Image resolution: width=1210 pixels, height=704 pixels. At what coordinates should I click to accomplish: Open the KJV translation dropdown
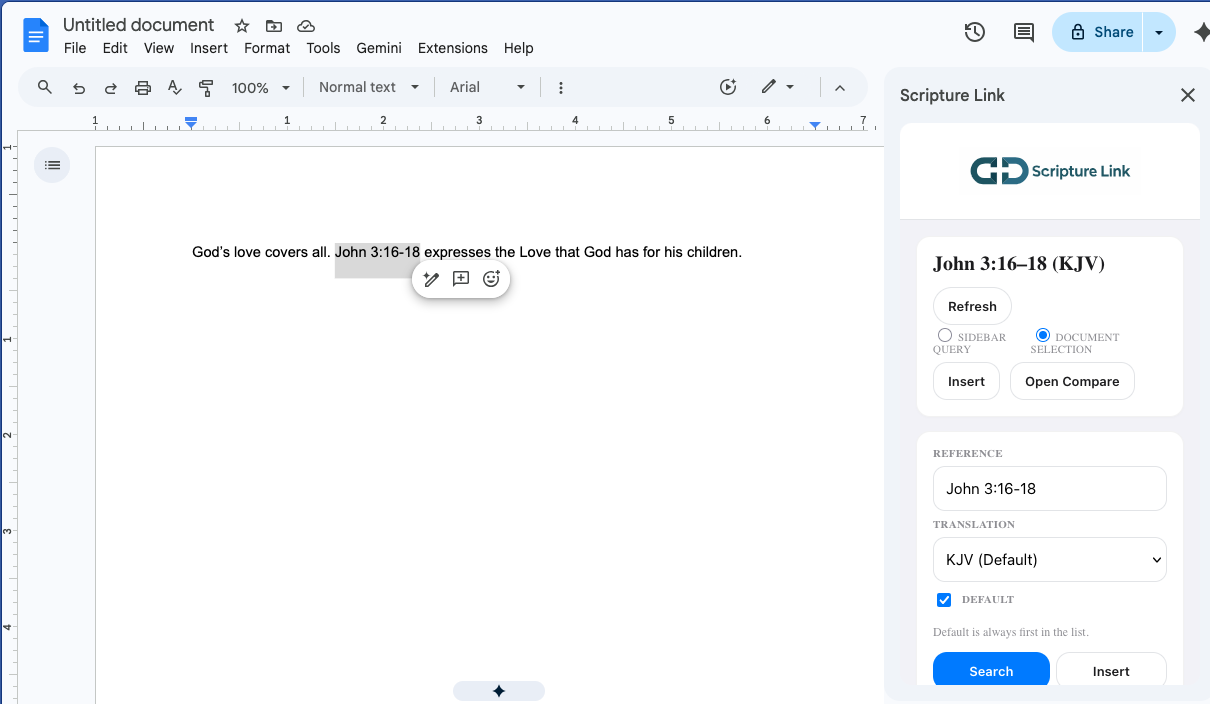(1050, 560)
